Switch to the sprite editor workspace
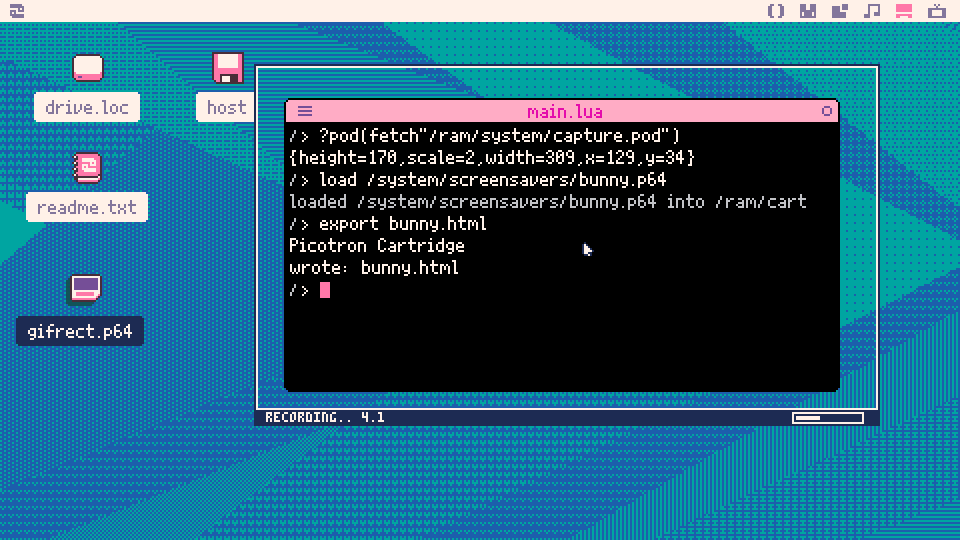This screenshot has width=960, height=540. [808, 11]
